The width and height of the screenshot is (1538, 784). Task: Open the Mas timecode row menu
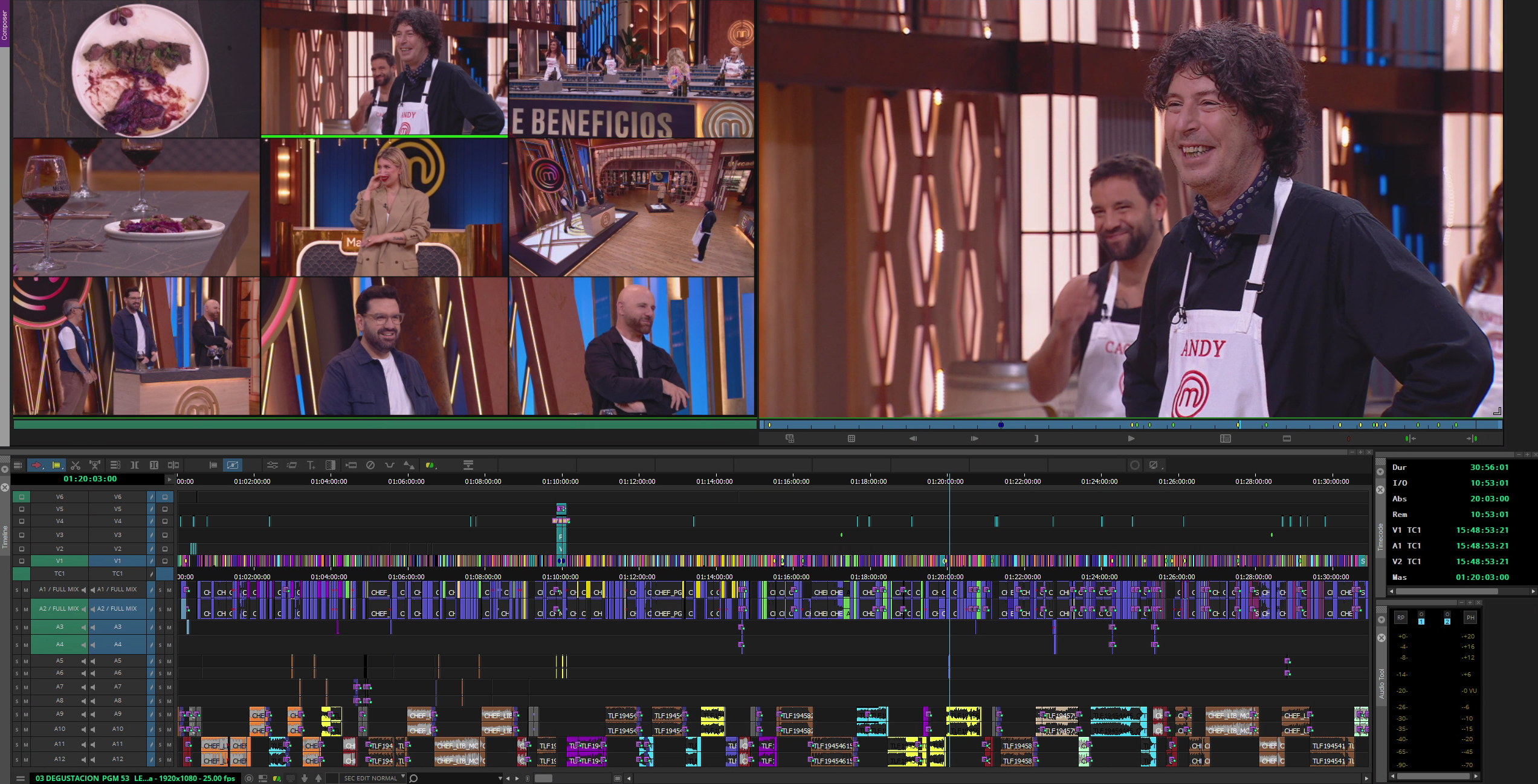coord(1400,577)
